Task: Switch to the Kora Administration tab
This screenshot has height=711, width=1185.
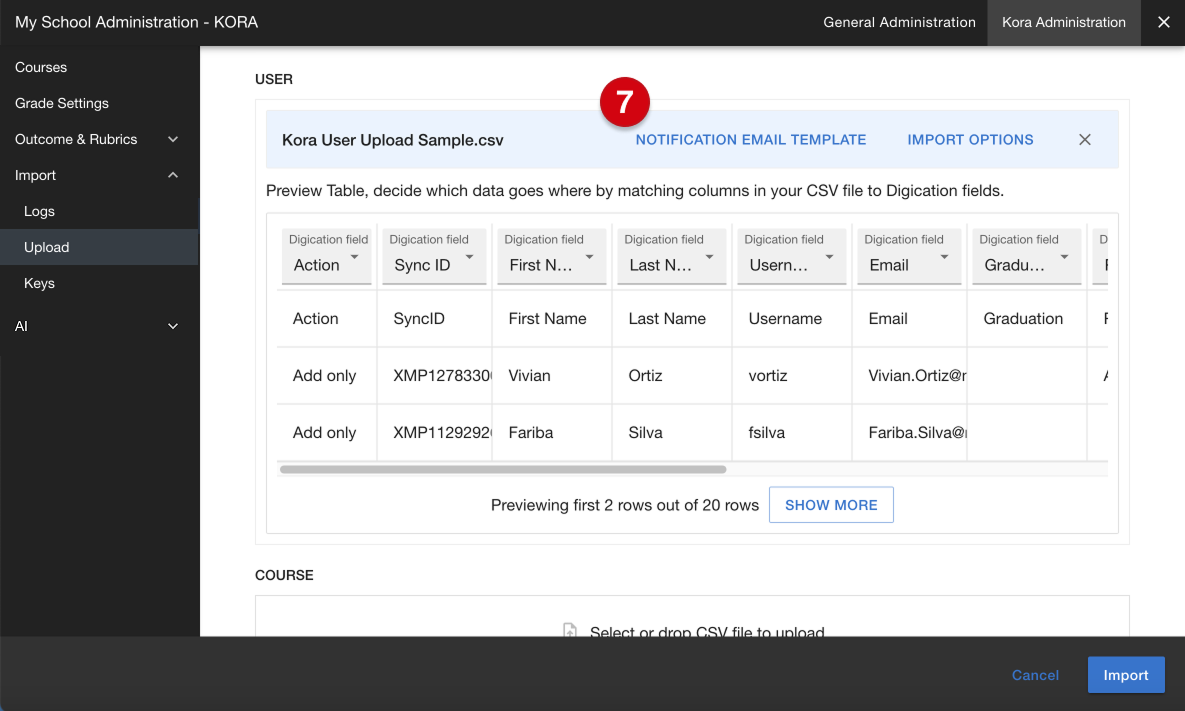Action: coord(1063,23)
